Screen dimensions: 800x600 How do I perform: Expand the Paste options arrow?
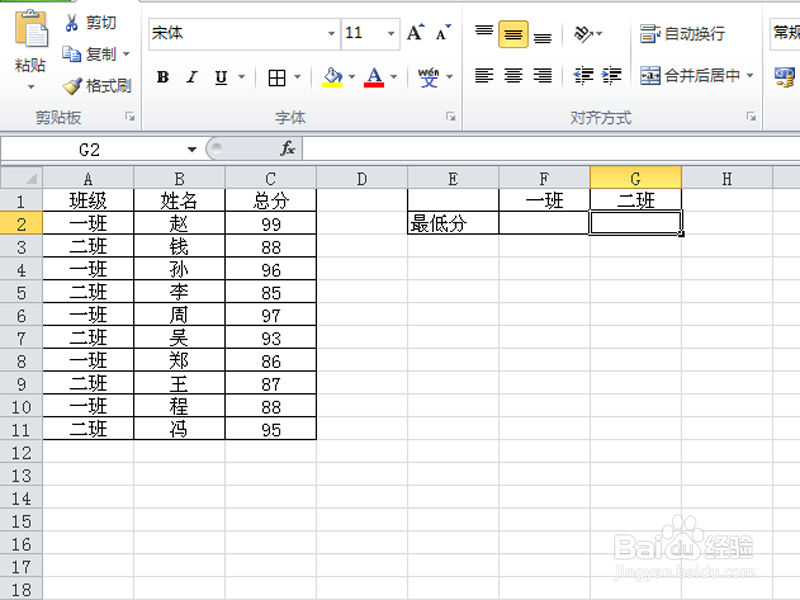tap(31, 87)
